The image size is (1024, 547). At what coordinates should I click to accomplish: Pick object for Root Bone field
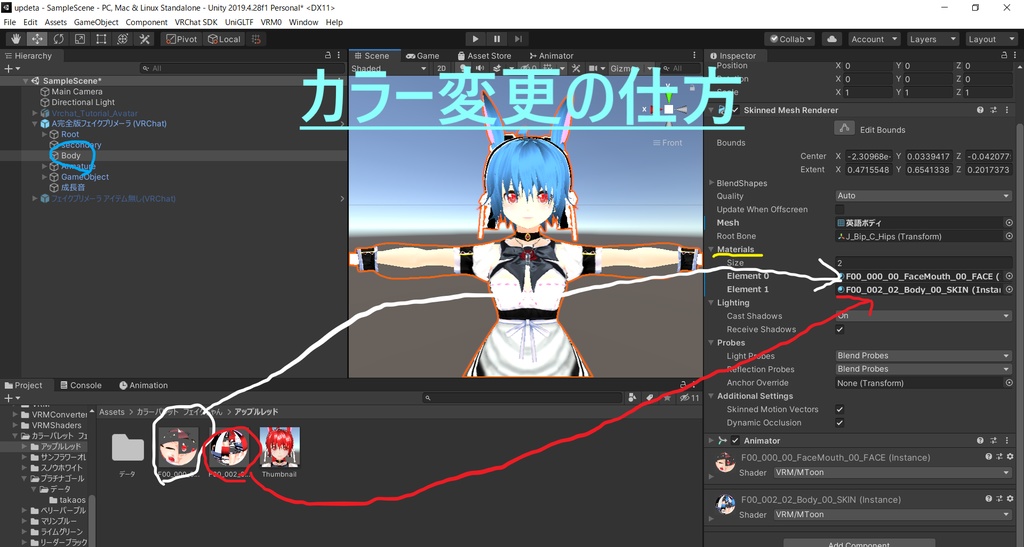[x=1009, y=236]
